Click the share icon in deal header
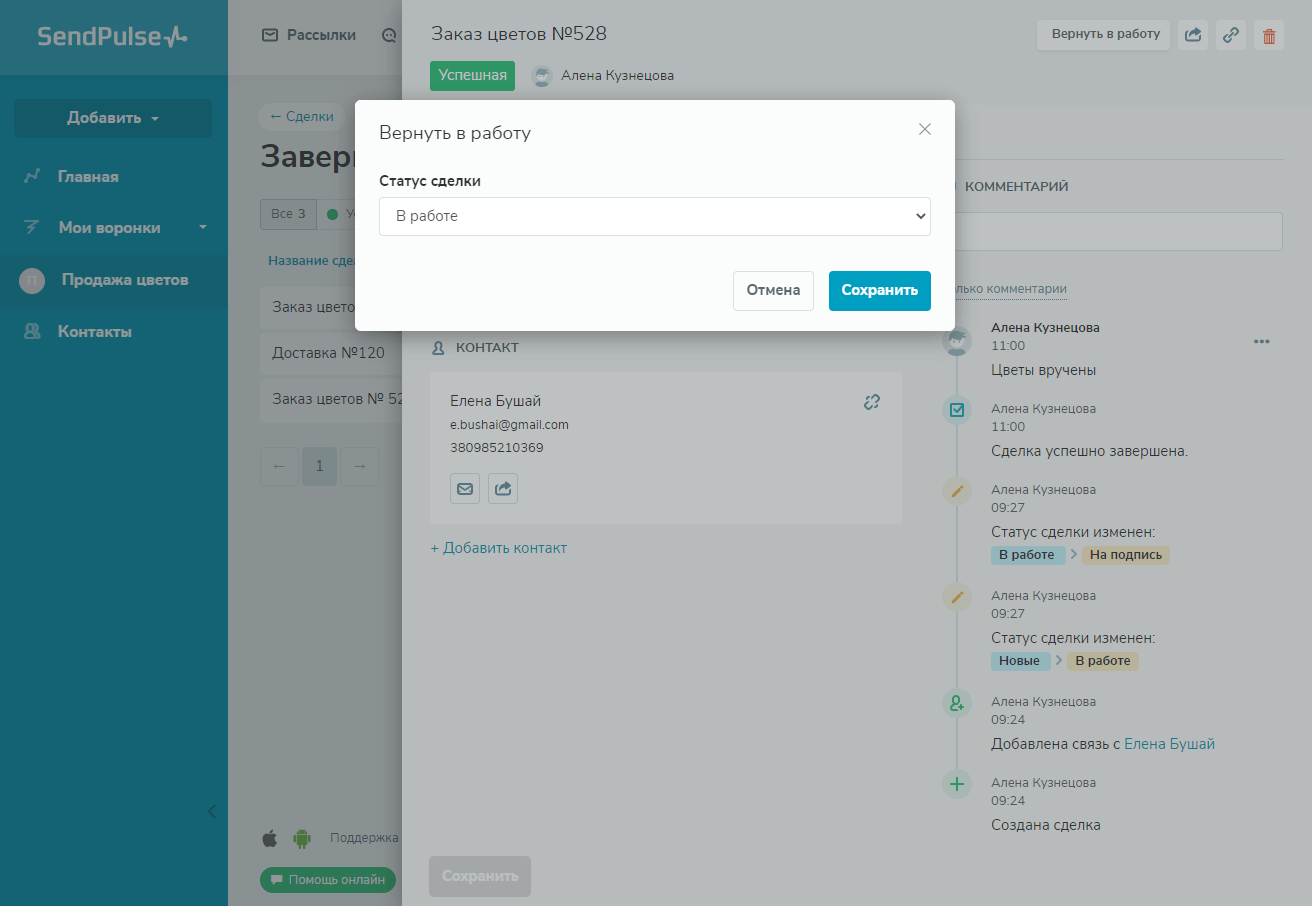The height and width of the screenshot is (906, 1312). pyautogui.click(x=1193, y=36)
